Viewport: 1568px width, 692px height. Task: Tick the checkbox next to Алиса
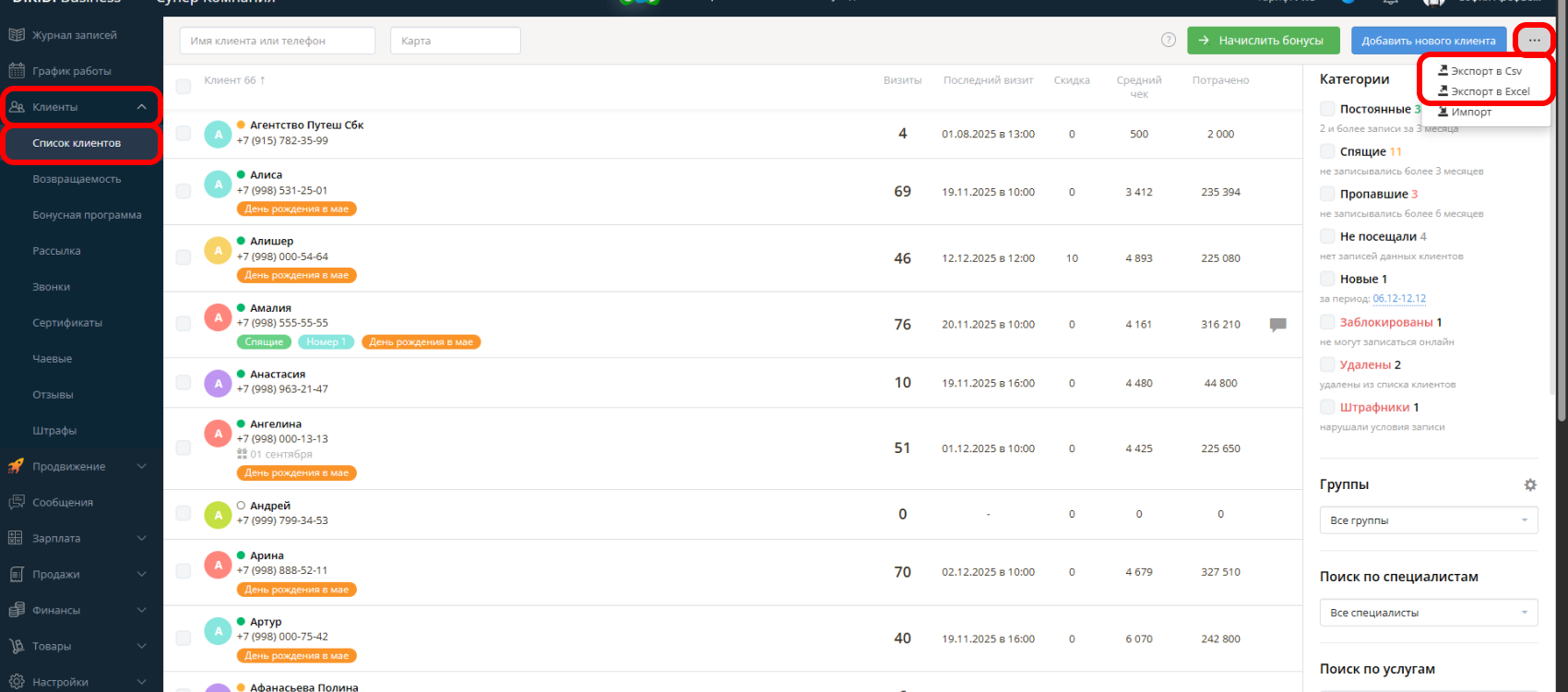pyautogui.click(x=184, y=191)
